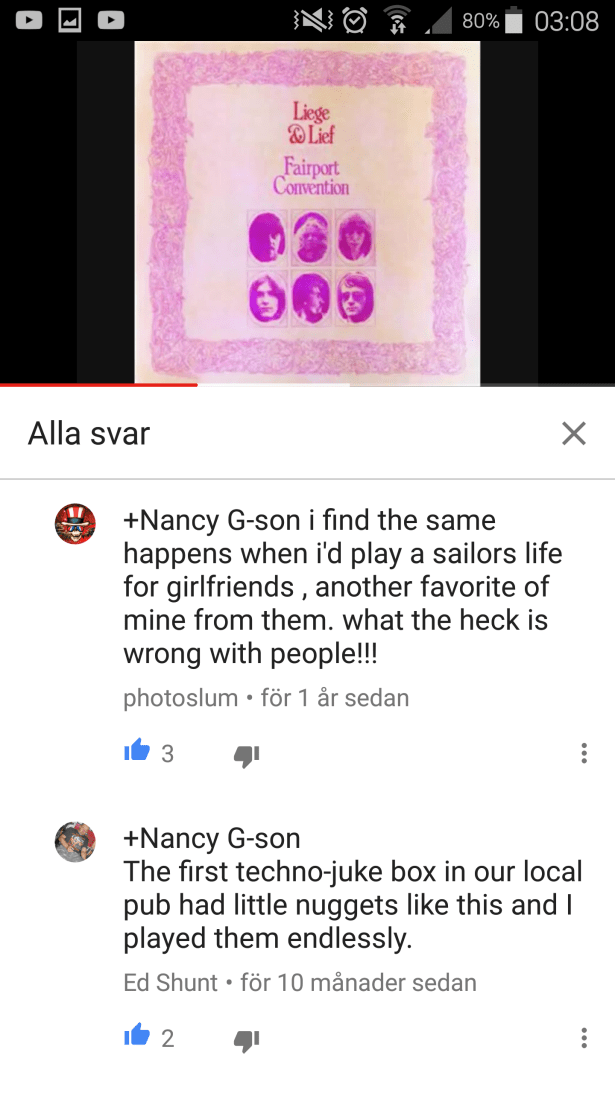Screen dimensions: 615x1093
Task: Tap Ed Shunt's profile avatar
Action: (x=75, y=841)
